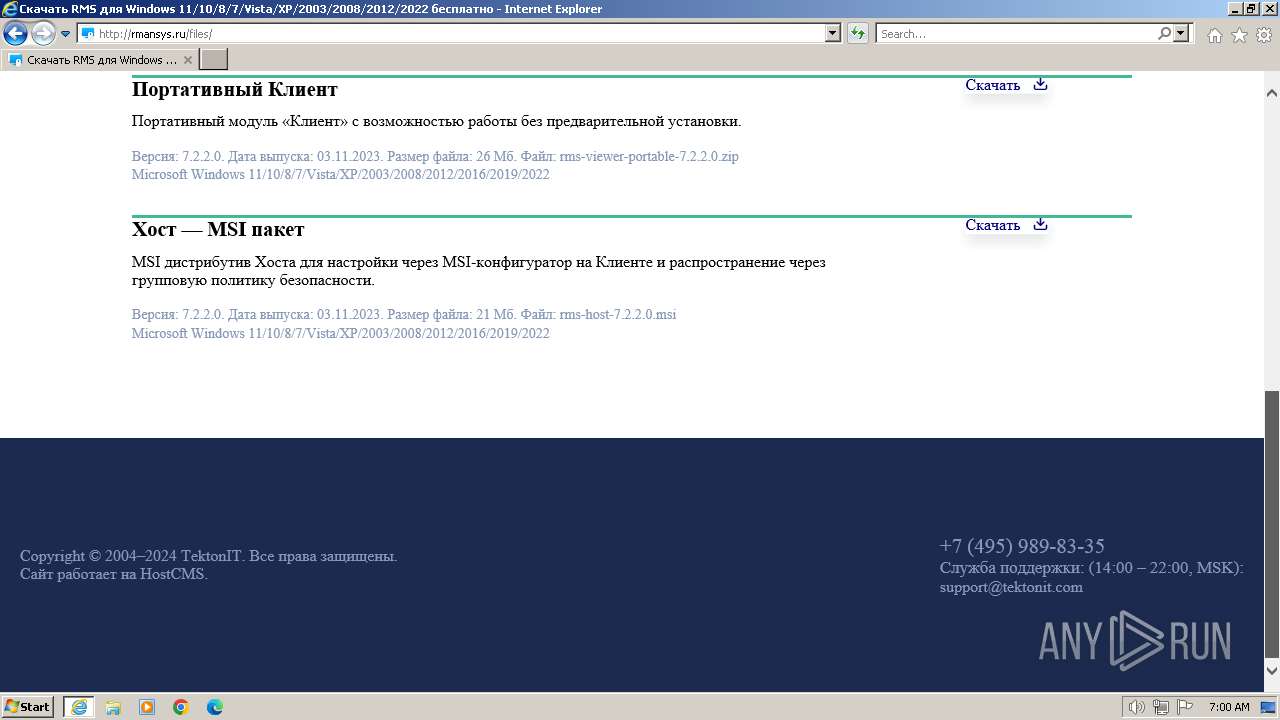The image size is (1280, 720).
Task: Click the network tray icon
Action: pos(1161,707)
